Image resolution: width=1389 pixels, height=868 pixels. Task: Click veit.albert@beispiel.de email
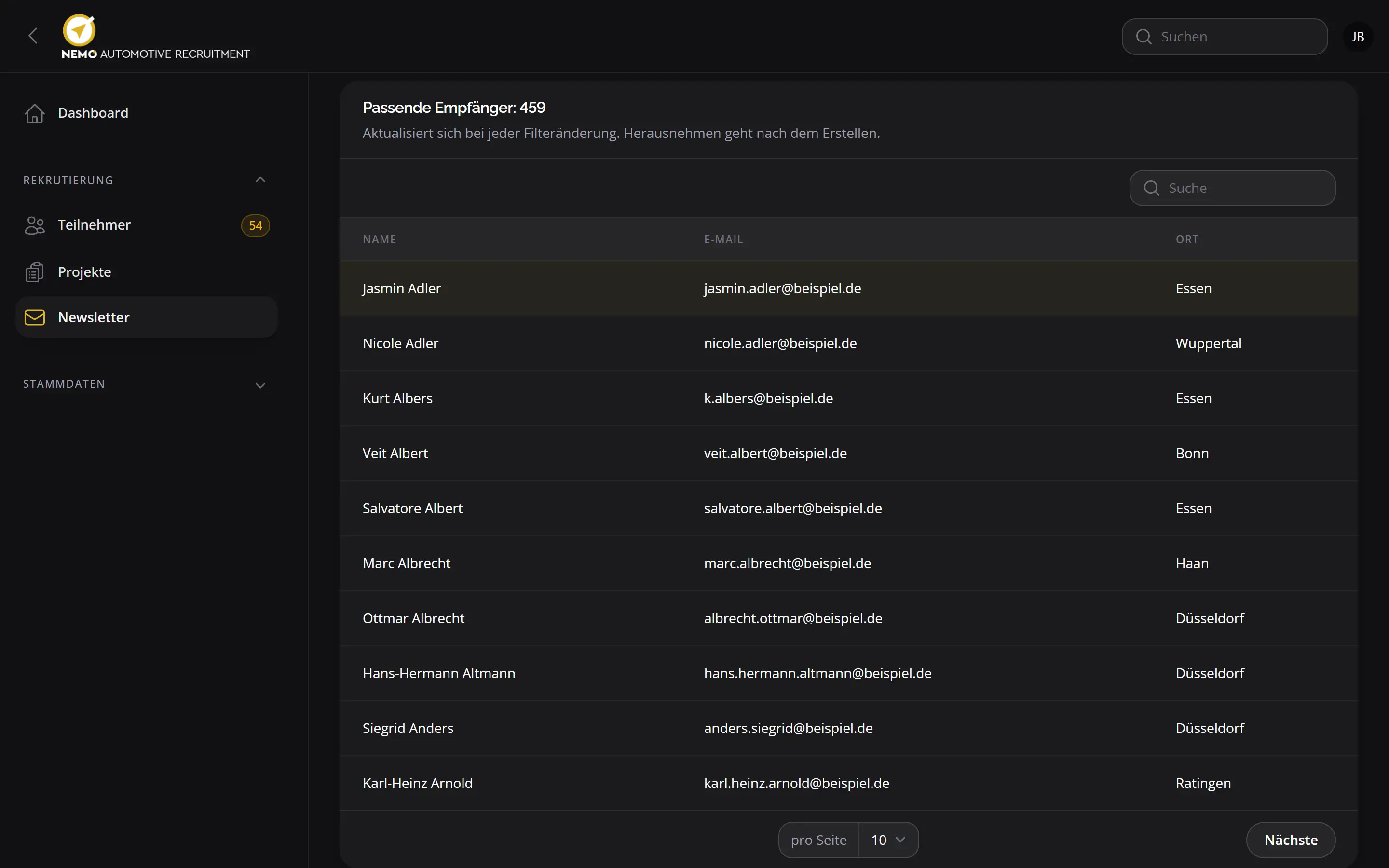coord(775,453)
